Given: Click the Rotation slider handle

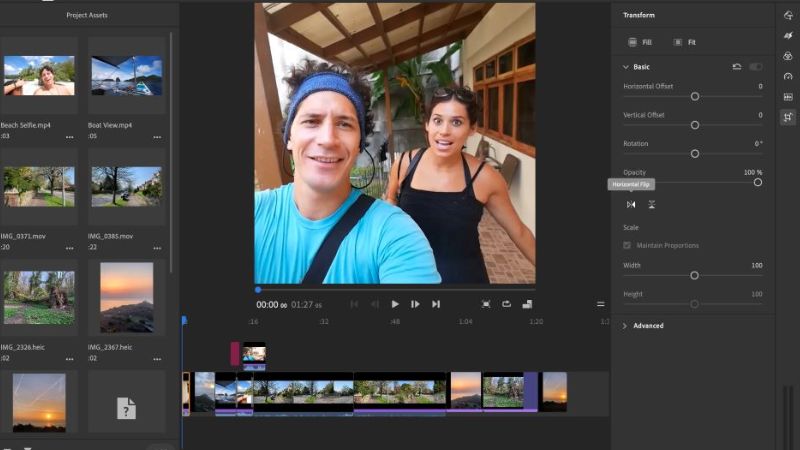Looking at the screenshot, I should coord(694,153).
